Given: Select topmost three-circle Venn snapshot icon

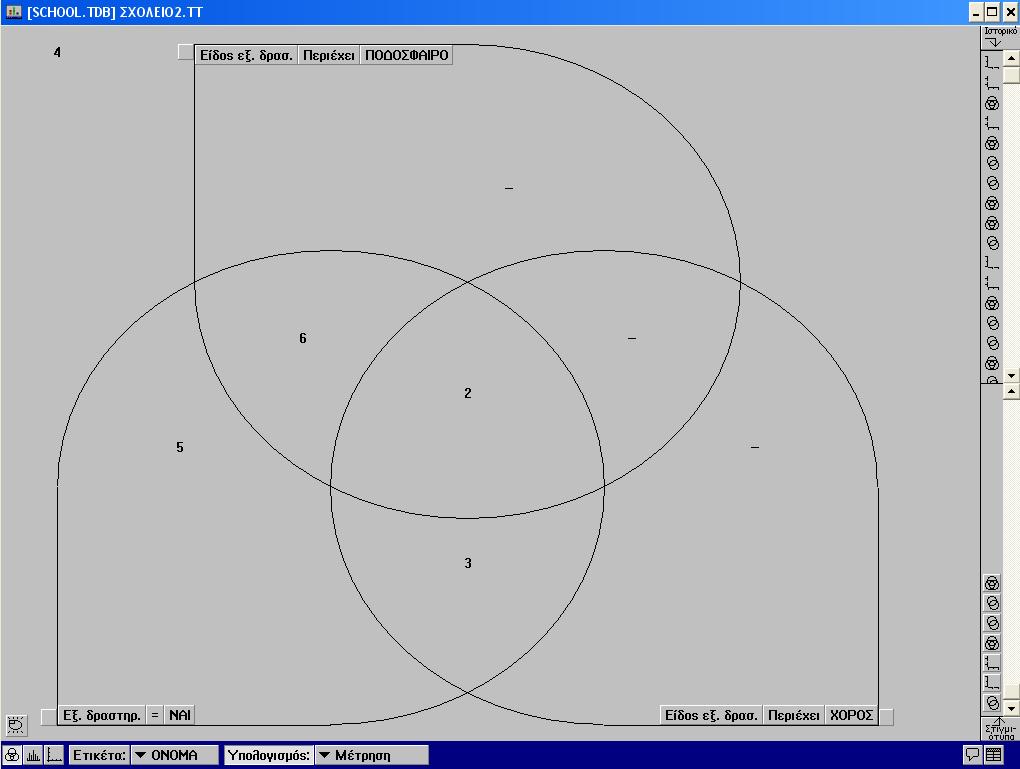Looking at the screenshot, I should tap(991, 583).
